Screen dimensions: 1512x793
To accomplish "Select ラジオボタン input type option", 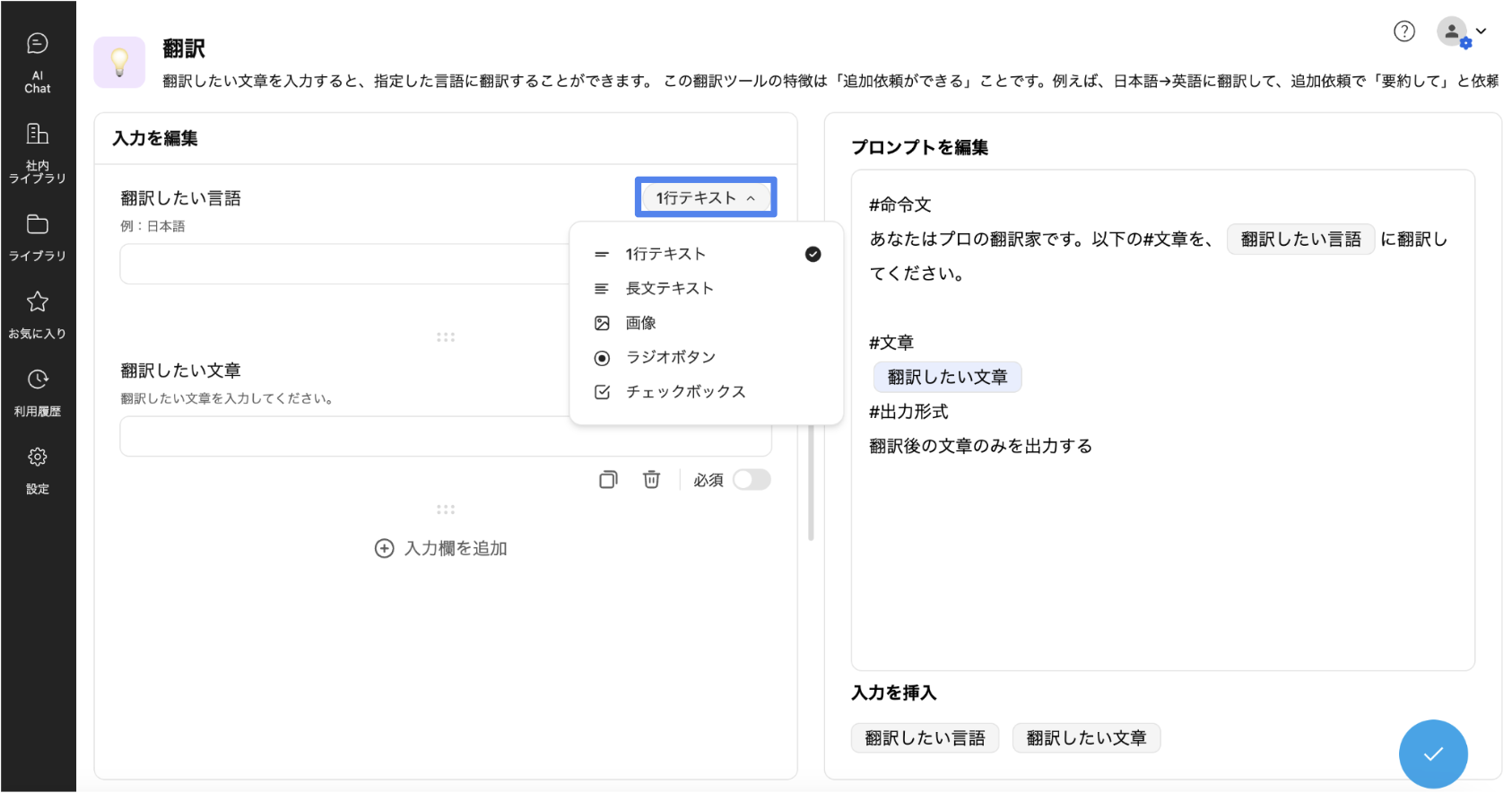I will 670,358.
